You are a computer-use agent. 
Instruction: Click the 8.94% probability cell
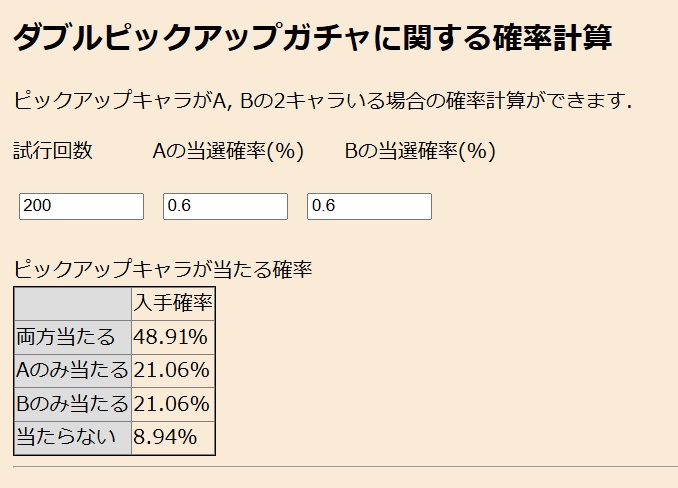tap(165, 437)
